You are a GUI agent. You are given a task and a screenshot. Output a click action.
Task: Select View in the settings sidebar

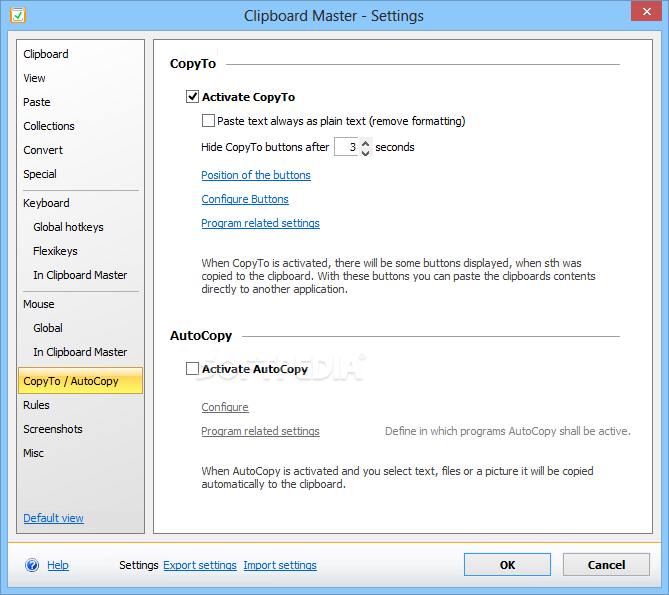tap(35, 78)
